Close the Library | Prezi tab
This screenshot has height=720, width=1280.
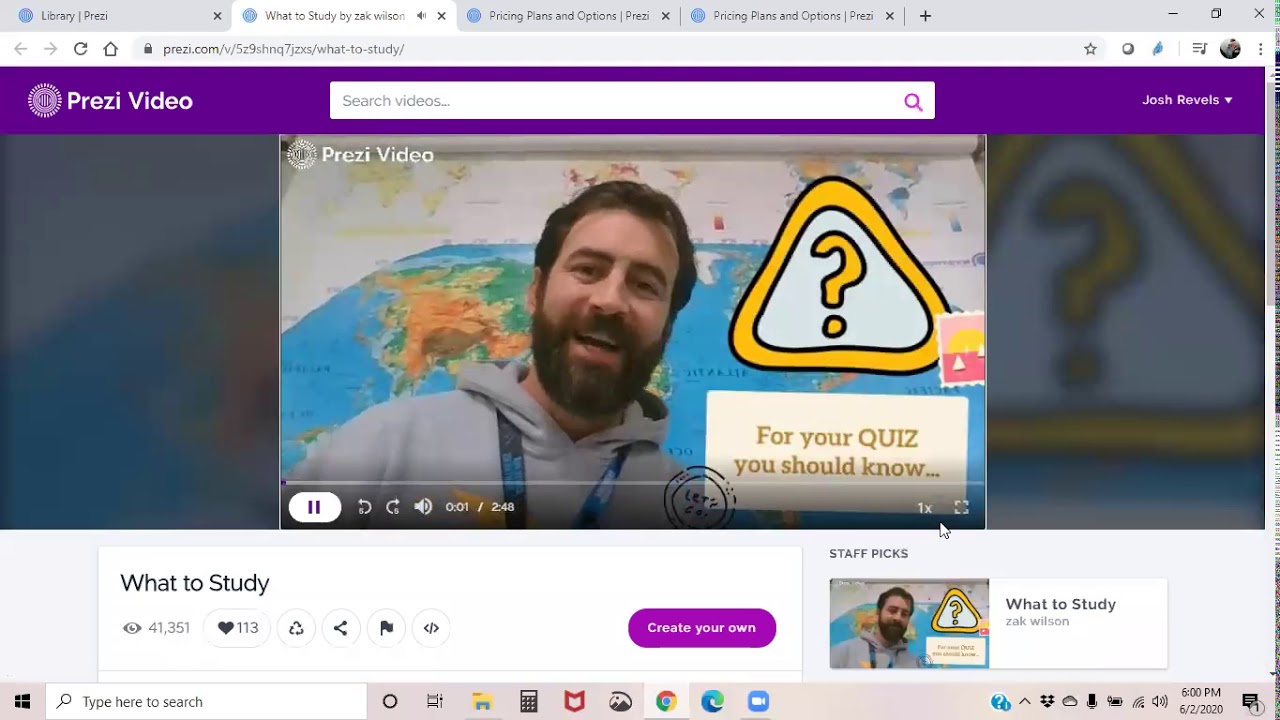[x=217, y=16]
